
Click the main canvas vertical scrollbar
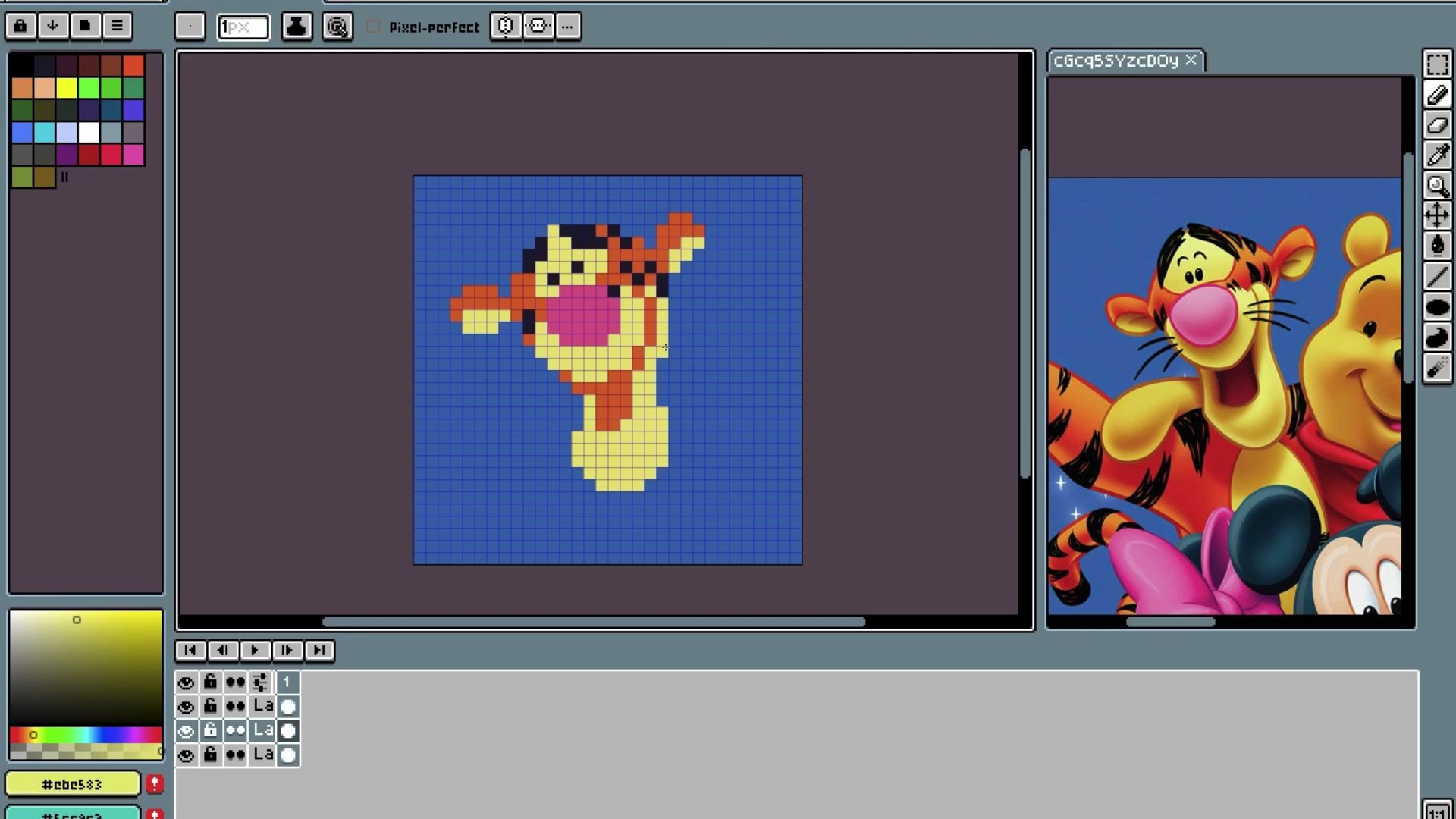coord(1025,313)
